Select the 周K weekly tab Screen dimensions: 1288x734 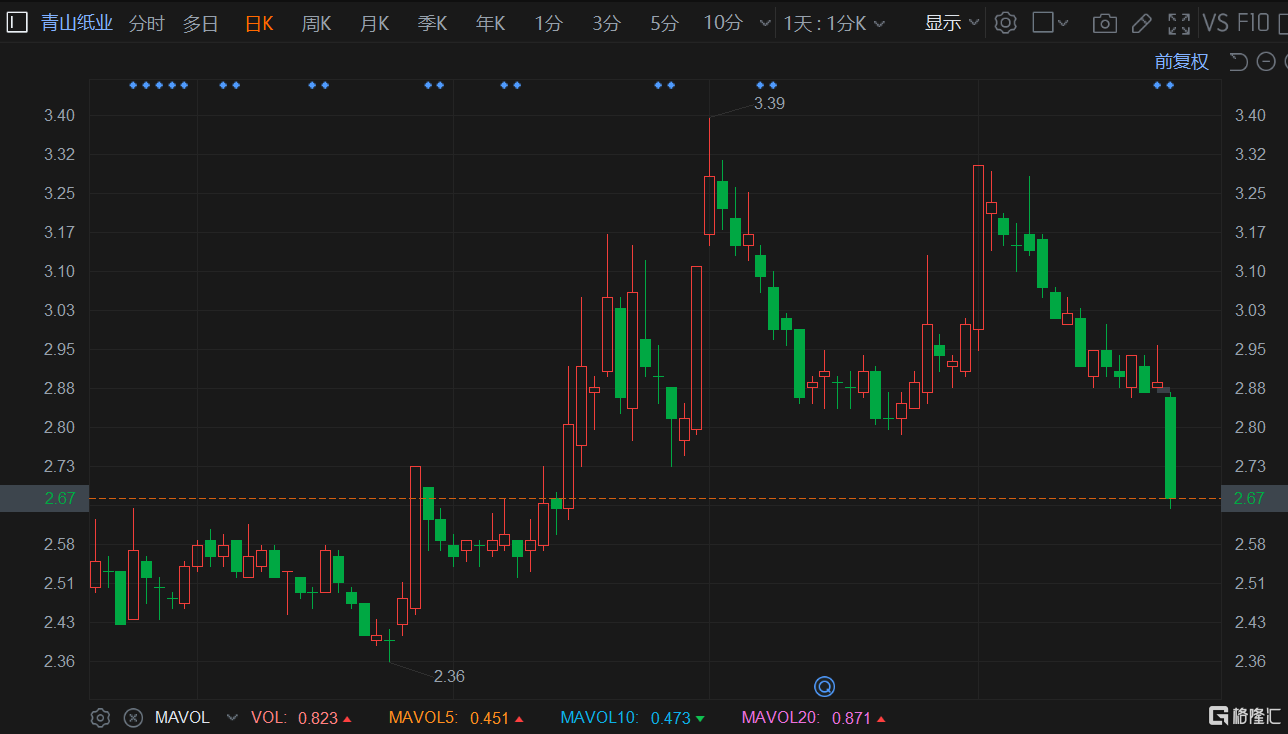point(316,23)
